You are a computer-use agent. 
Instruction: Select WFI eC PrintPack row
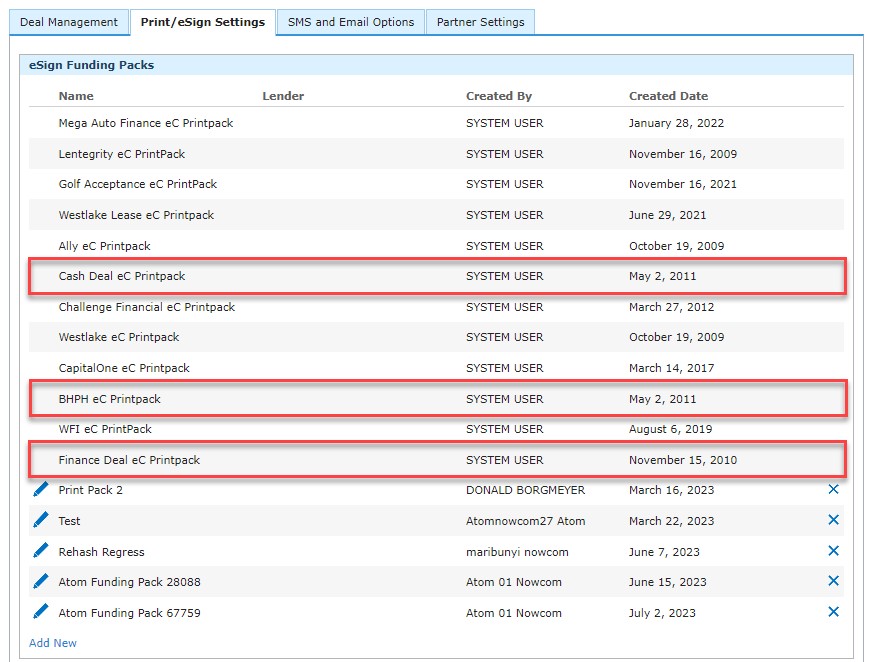coord(436,429)
